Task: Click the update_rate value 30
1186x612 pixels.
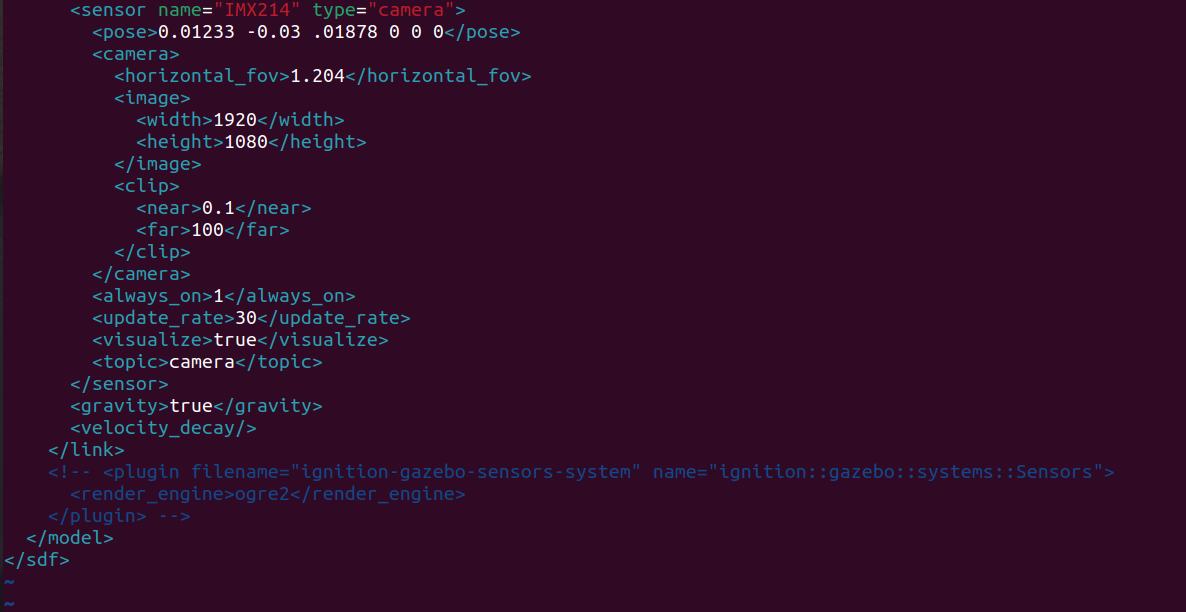Action: coord(246,318)
